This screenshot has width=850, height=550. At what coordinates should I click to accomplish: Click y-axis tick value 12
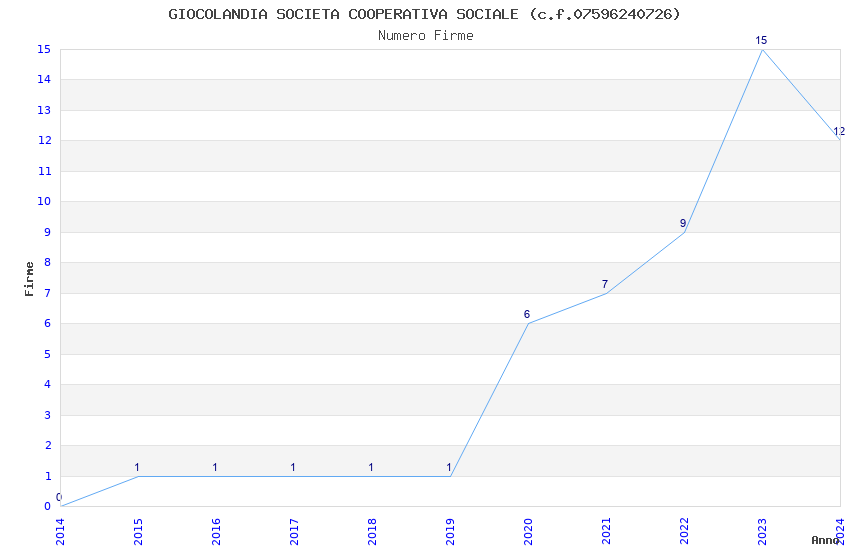tap(44, 140)
